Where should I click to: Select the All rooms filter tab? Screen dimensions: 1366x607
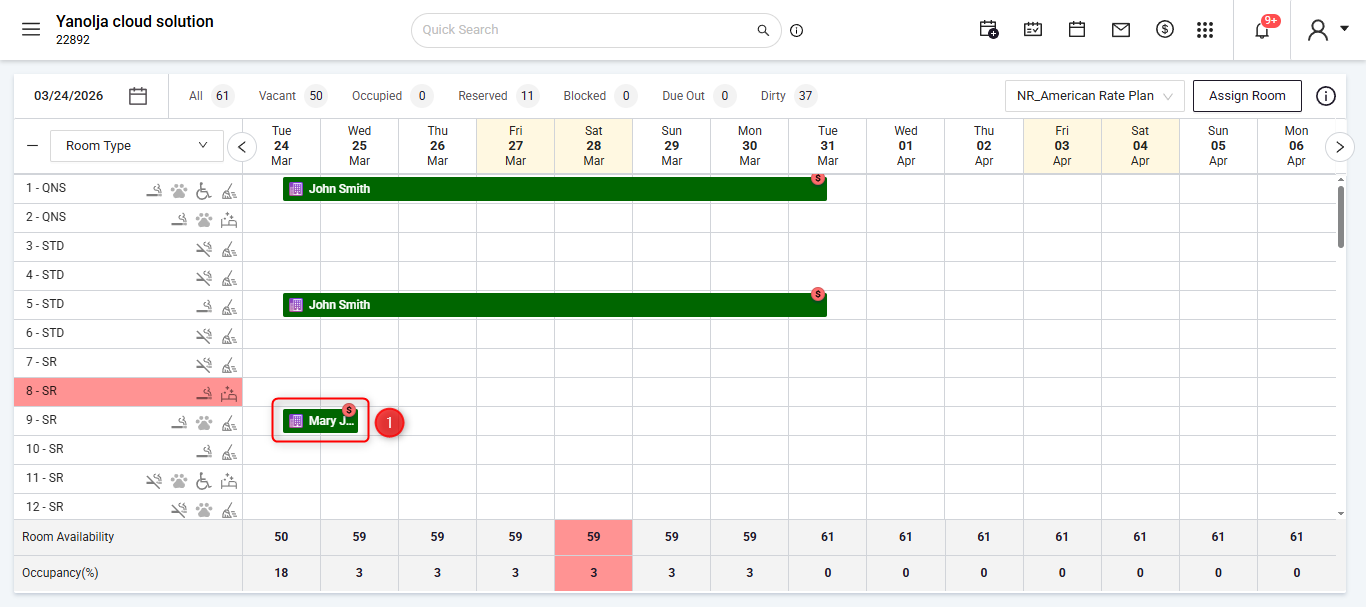click(210, 96)
